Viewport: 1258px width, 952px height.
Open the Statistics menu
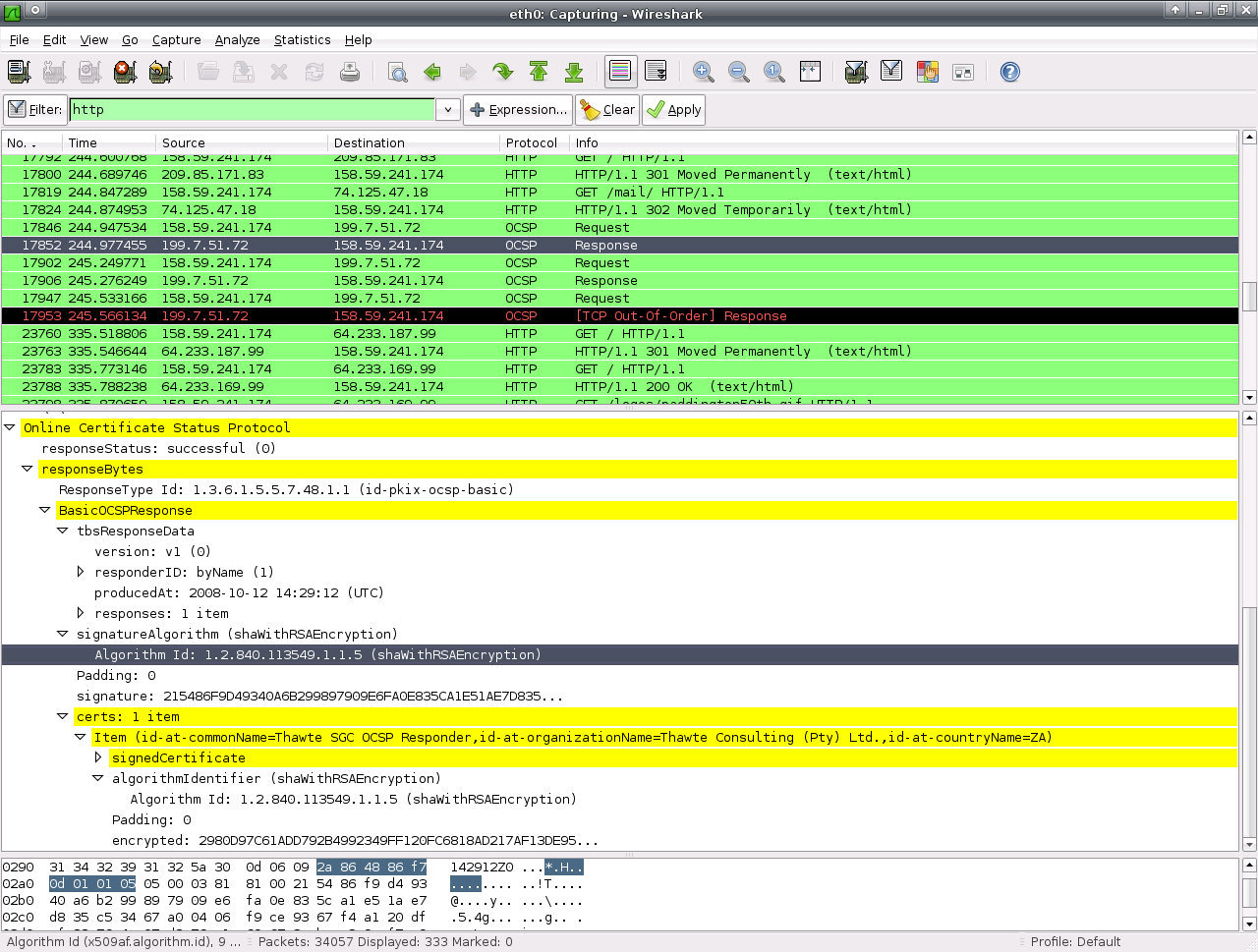click(303, 40)
